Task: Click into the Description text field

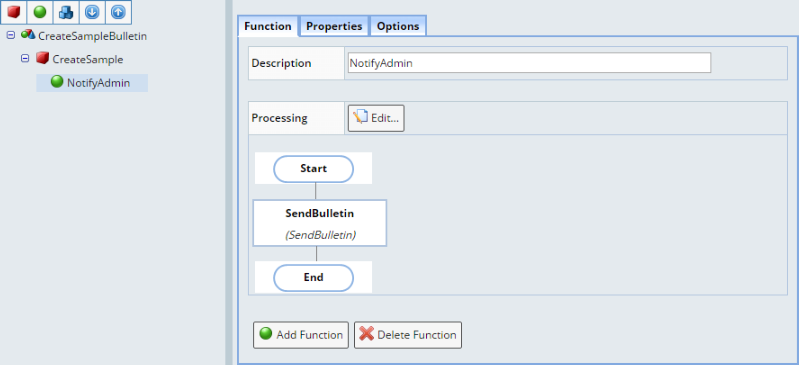Action: pos(528,63)
